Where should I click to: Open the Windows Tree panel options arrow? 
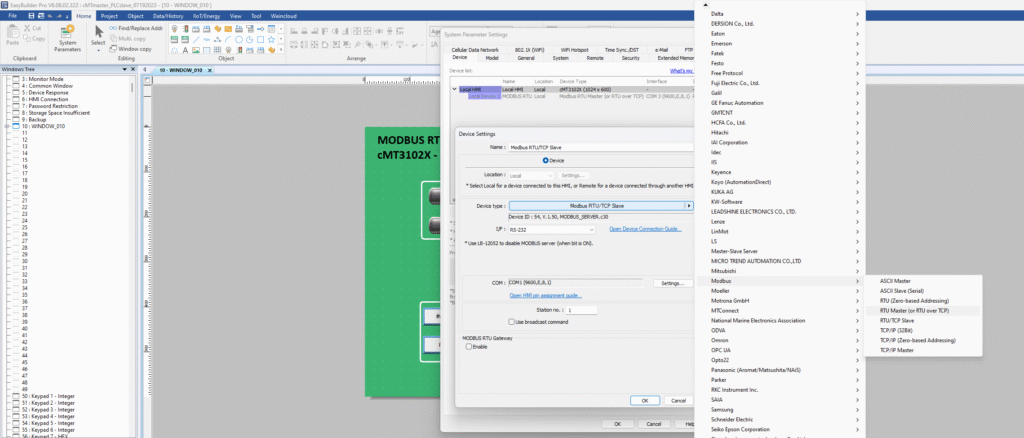124,69
